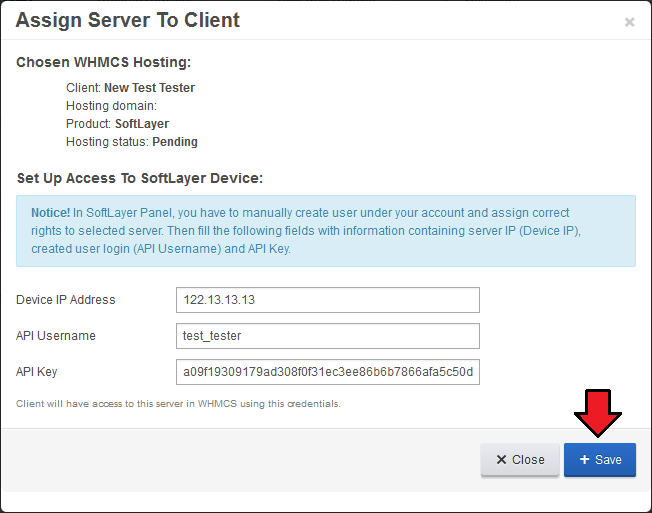Select the client name New Test Tester
Image resolution: width=652 pixels, height=513 pixels.
pos(149,88)
